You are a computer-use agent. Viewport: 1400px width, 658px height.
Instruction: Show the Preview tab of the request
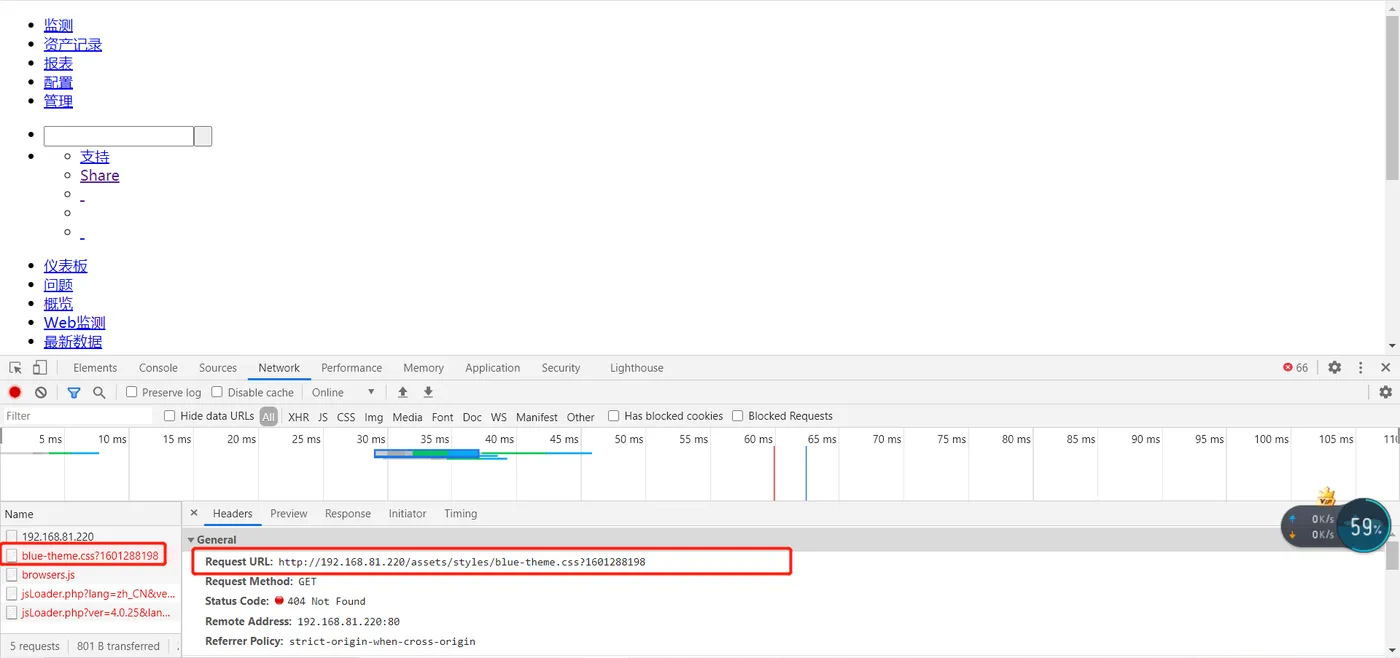point(289,514)
